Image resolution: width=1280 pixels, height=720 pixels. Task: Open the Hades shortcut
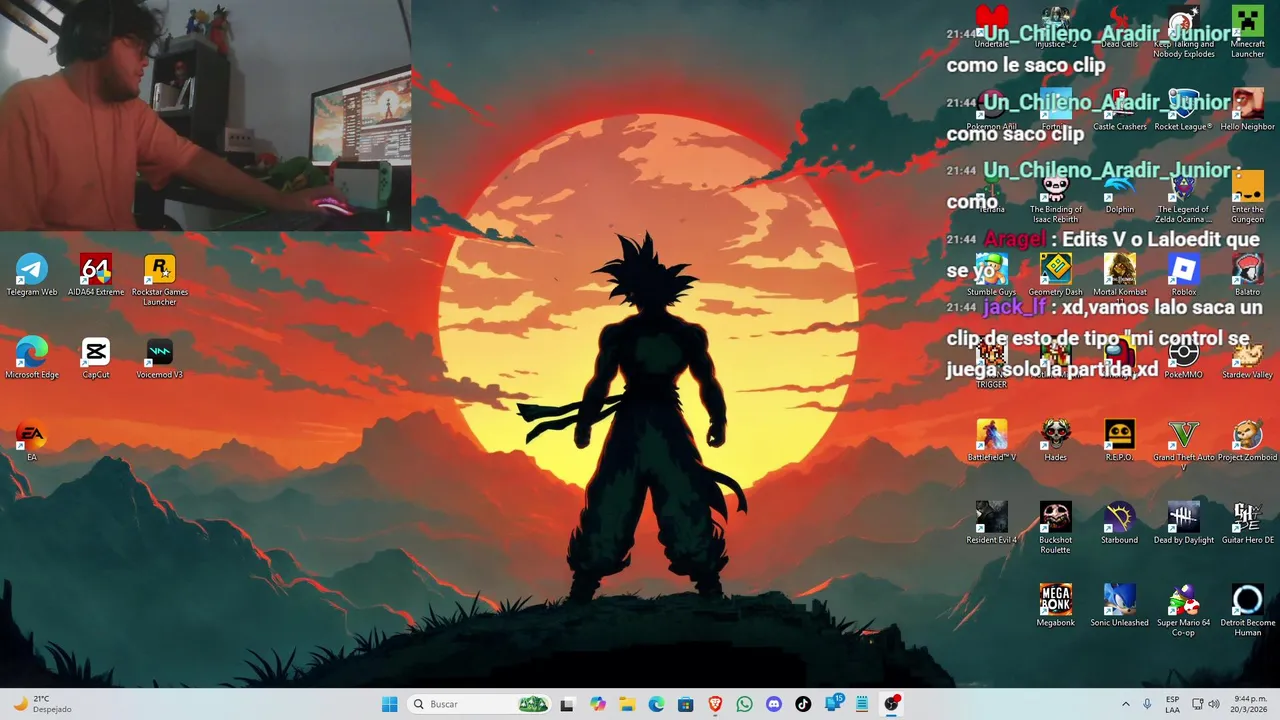click(x=1055, y=441)
